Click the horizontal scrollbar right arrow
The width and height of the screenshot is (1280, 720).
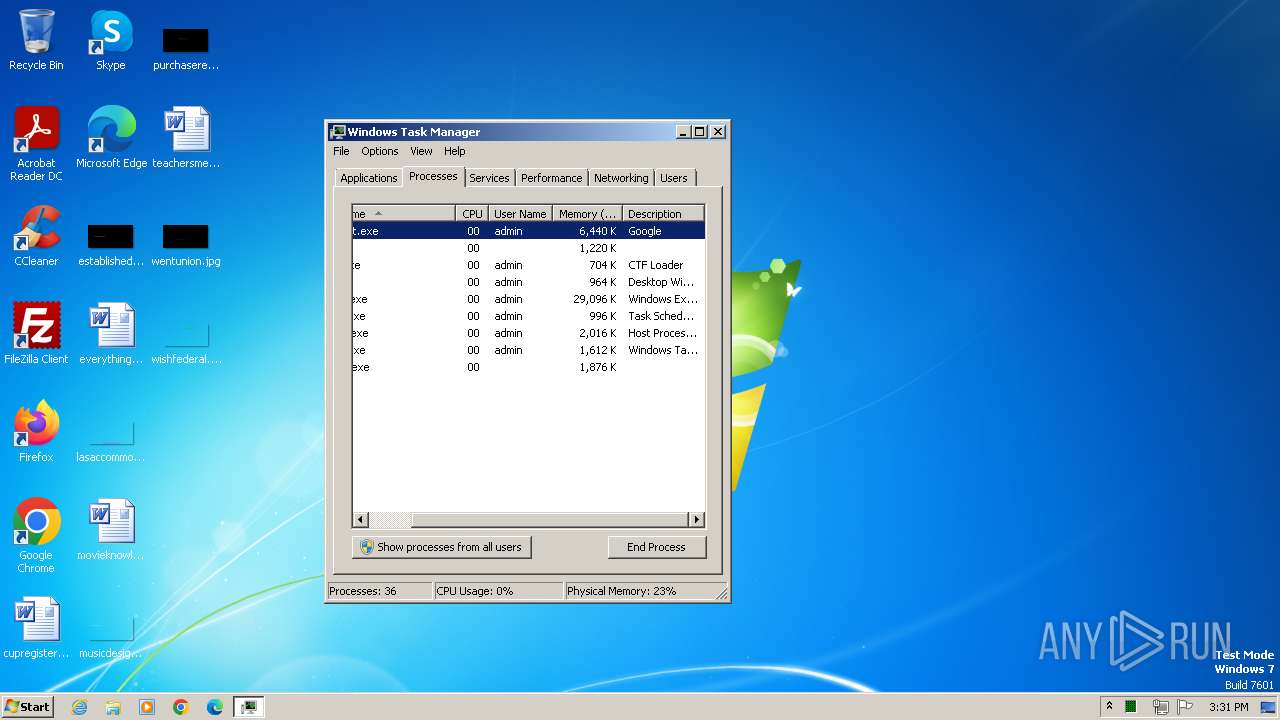click(x=697, y=520)
